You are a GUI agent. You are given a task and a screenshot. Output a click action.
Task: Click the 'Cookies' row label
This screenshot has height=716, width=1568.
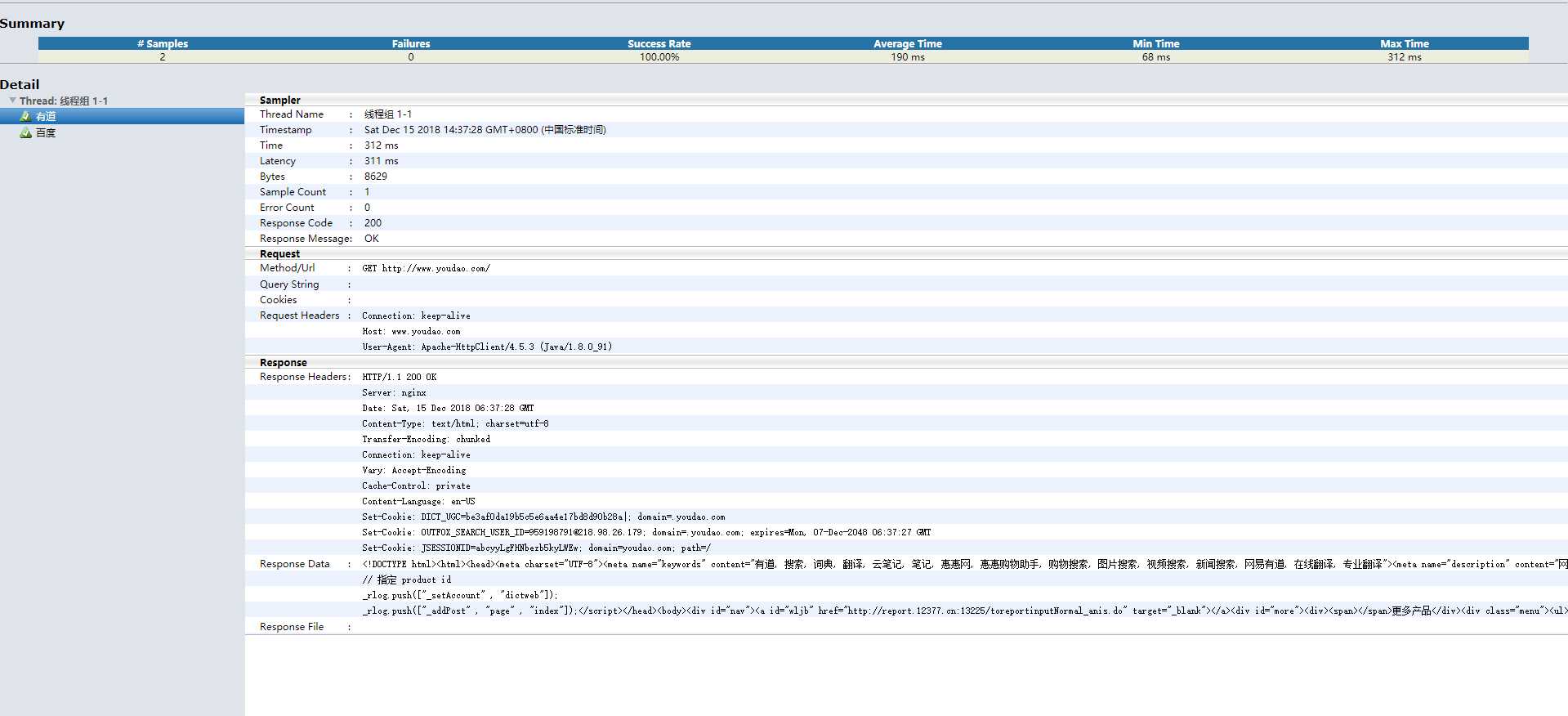(x=278, y=299)
